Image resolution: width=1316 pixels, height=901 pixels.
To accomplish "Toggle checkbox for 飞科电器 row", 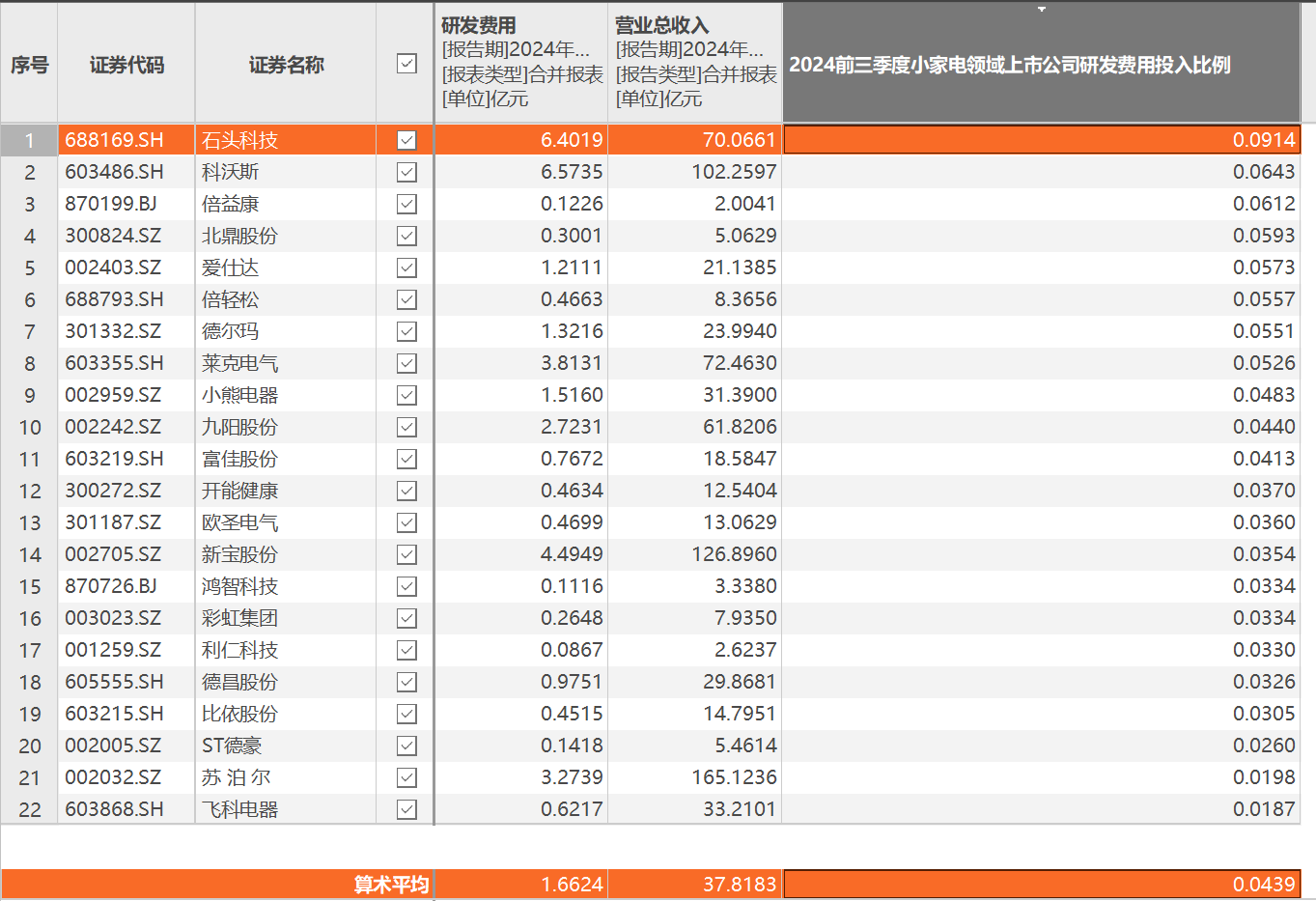I will click(406, 809).
